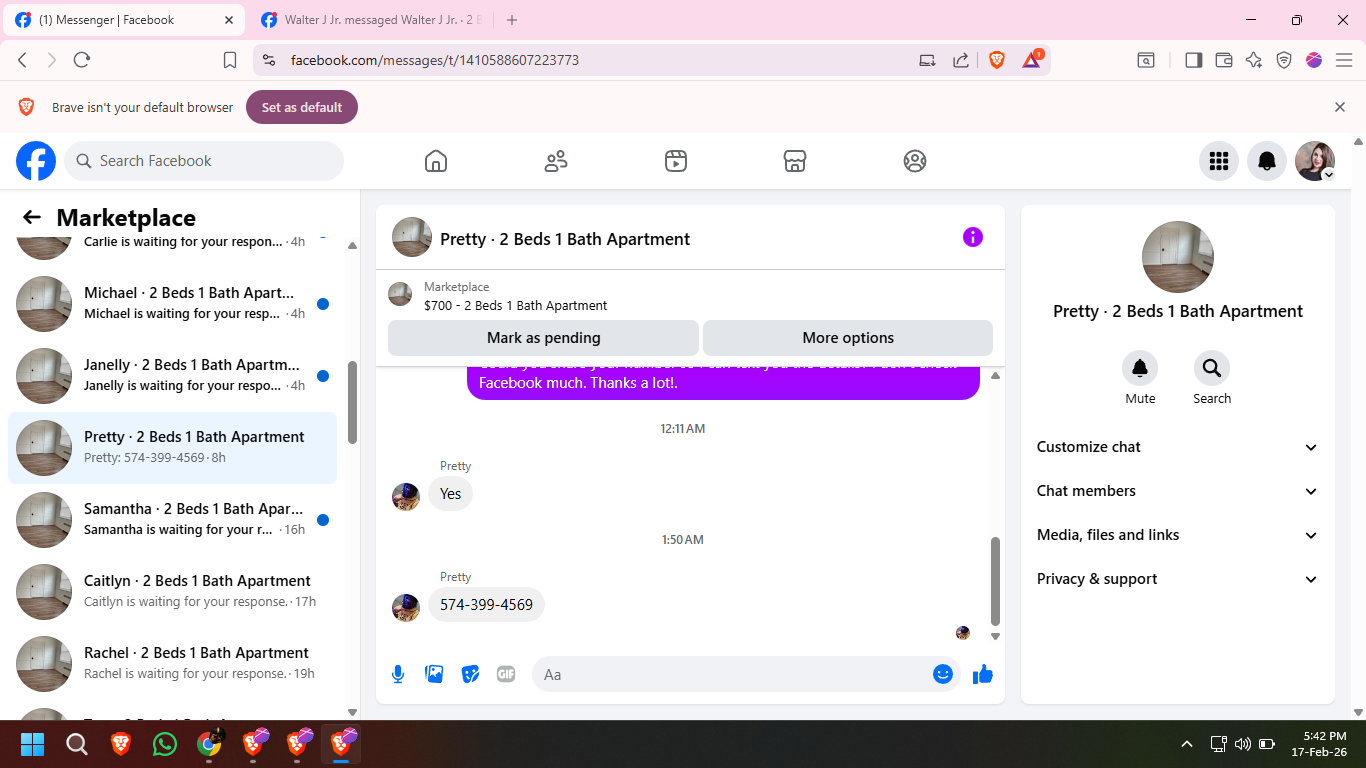Image resolution: width=1366 pixels, height=768 pixels.
Task: Focus the Search Facebook field
Action: [204, 161]
